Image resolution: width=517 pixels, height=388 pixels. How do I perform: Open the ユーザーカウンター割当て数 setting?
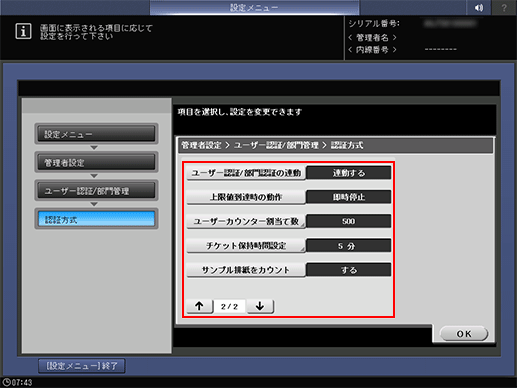(x=246, y=221)
